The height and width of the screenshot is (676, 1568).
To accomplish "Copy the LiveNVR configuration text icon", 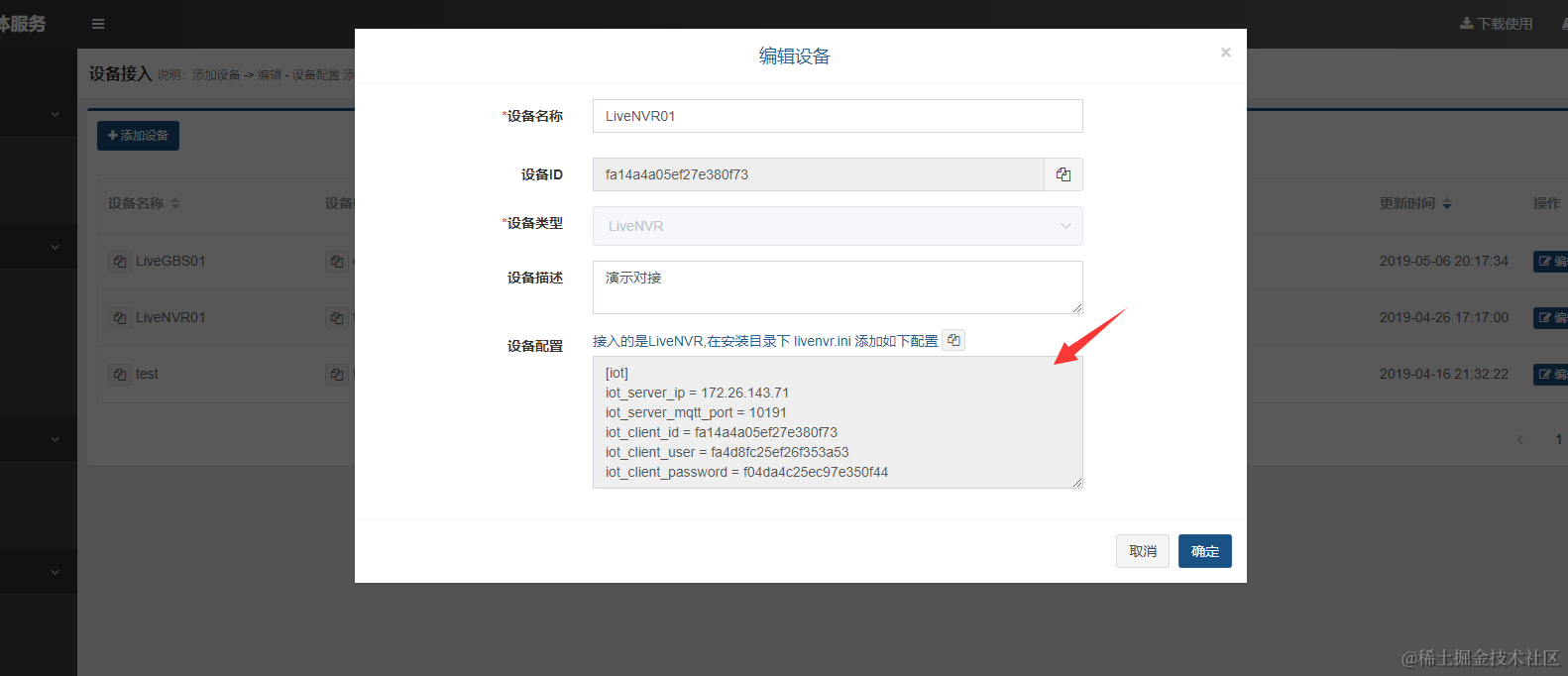I will coord(953,340).
